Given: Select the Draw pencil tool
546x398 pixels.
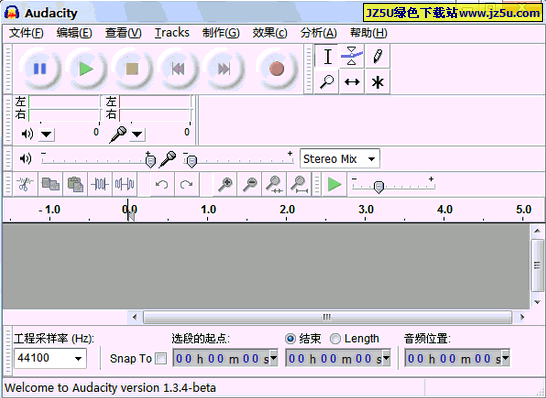Looking at the screenshot, I should pyautogui.click(x=377, y=56).
